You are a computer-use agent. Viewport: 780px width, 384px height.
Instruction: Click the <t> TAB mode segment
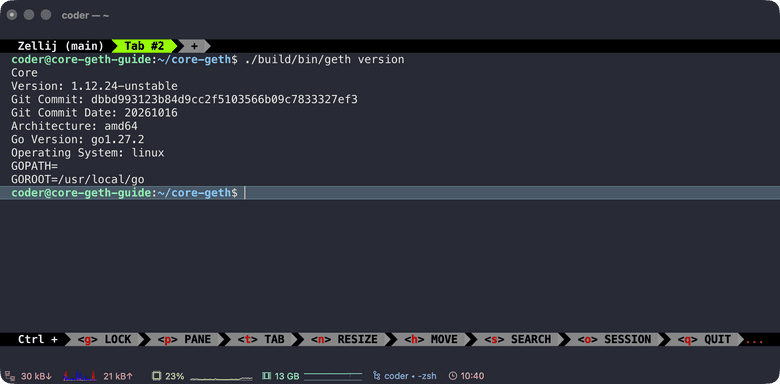point(261,339)
